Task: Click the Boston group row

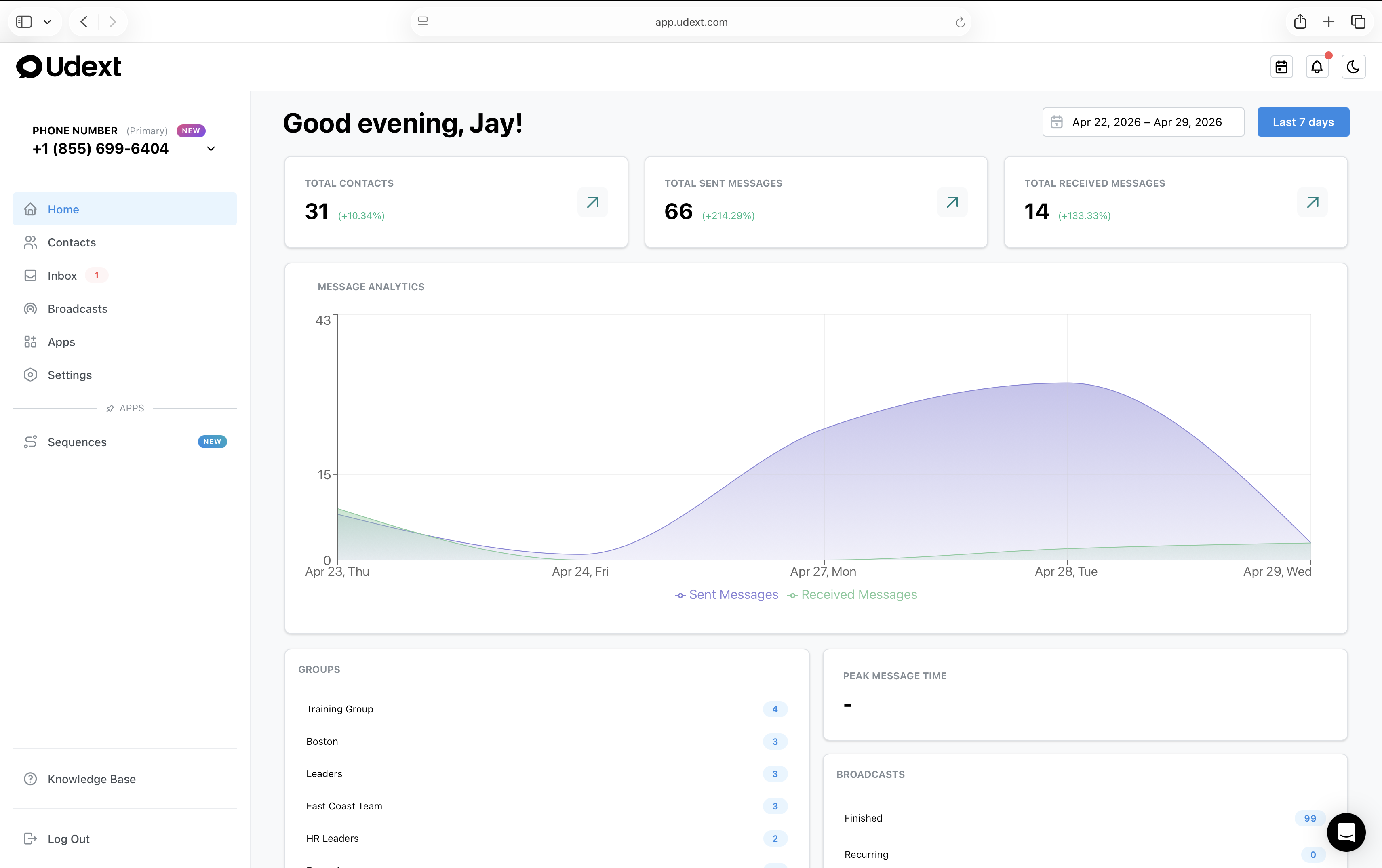Action: [x=547, y=741]
